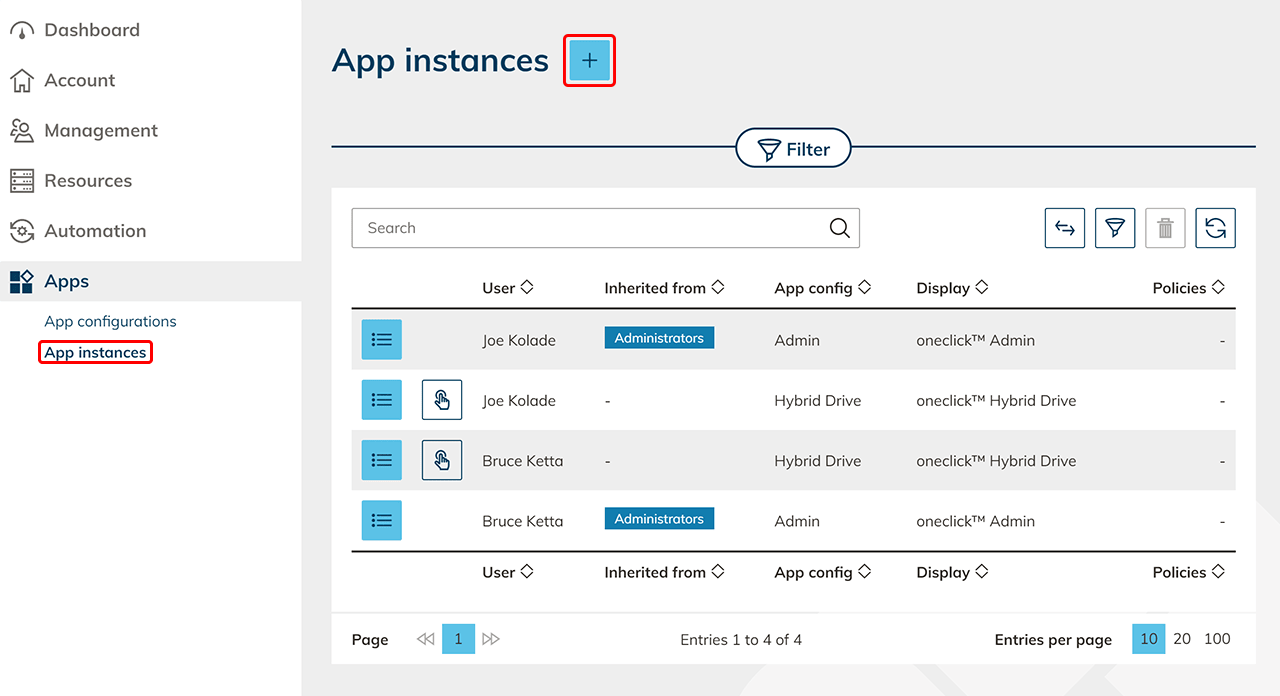This screenshot has width=1280, height=696.
Task: Sort table by User column header
Action: (507, 288)
